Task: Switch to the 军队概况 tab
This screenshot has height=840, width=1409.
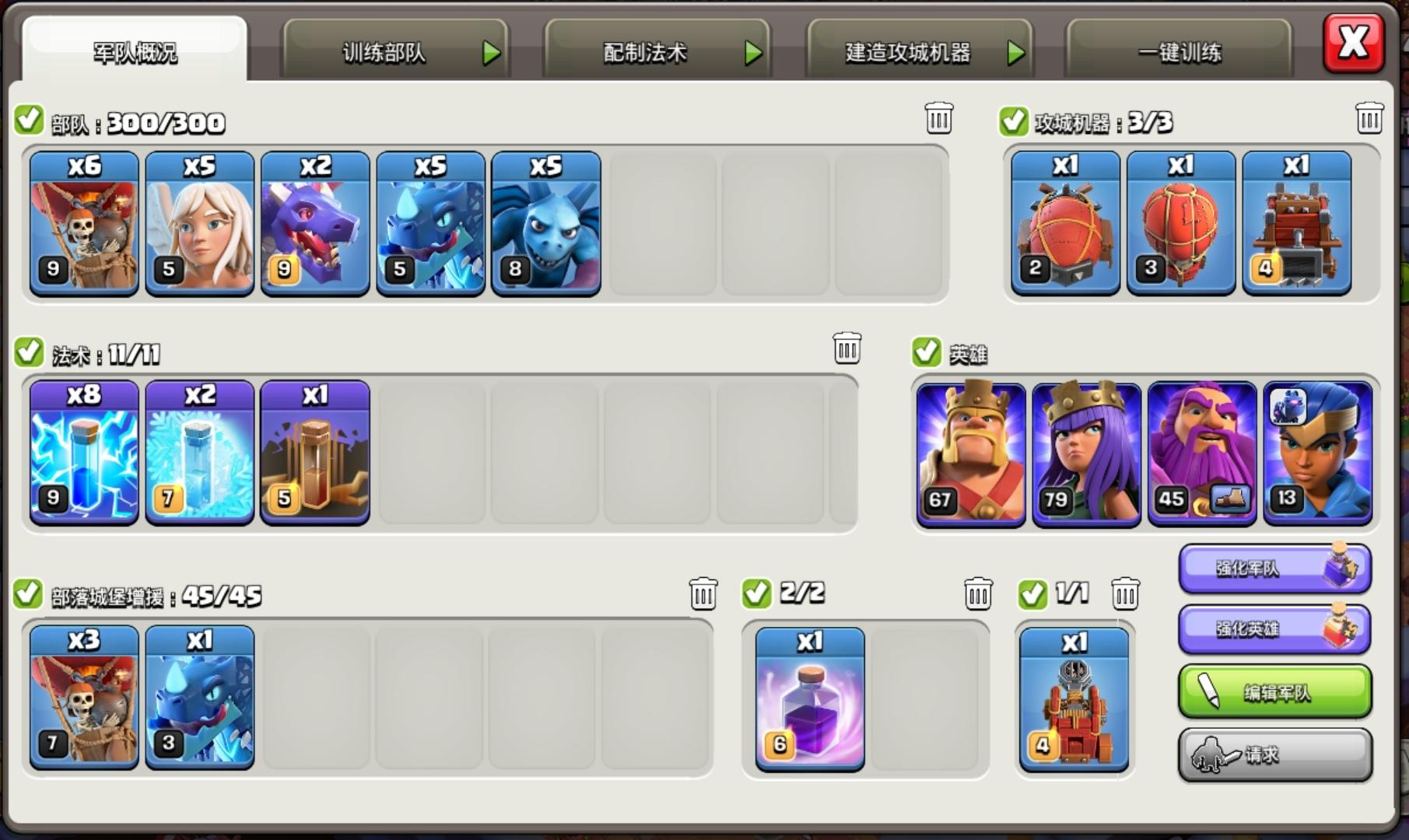Action: pos(135,50)
